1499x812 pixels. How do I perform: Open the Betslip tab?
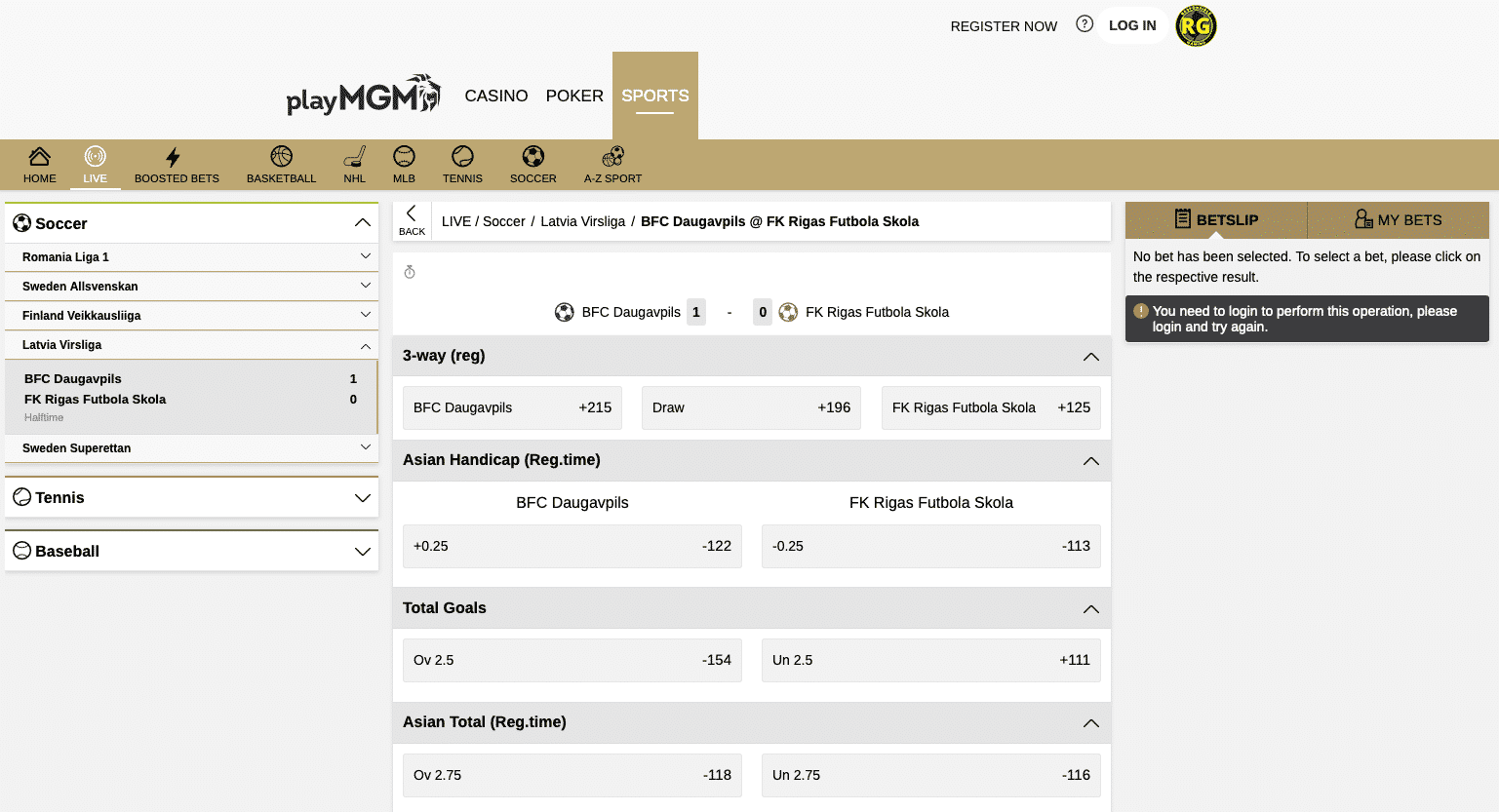[1216, 220]
